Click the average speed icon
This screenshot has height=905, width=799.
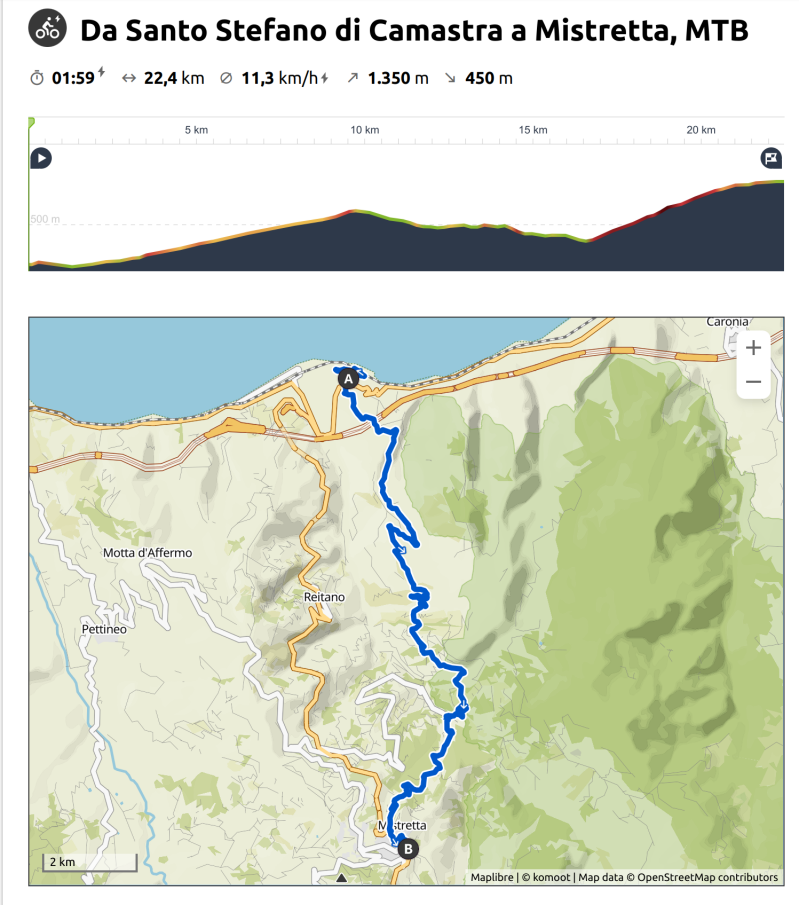[x=226, y=78]
